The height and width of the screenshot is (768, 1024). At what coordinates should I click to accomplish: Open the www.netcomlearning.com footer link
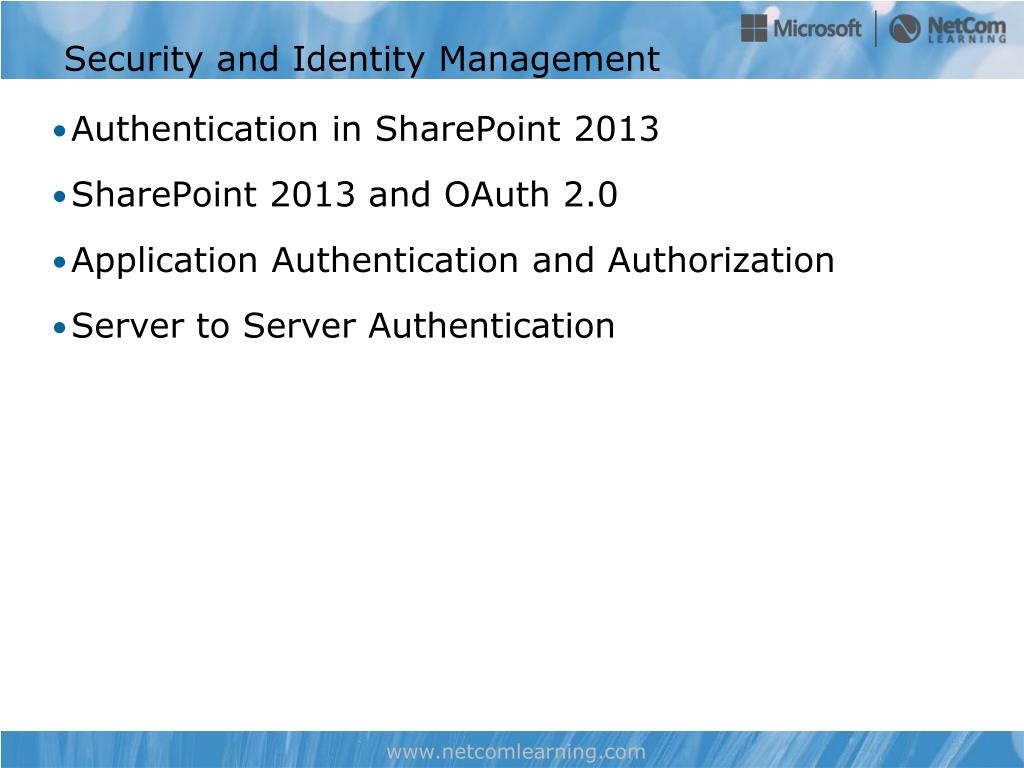pos(516,752)
